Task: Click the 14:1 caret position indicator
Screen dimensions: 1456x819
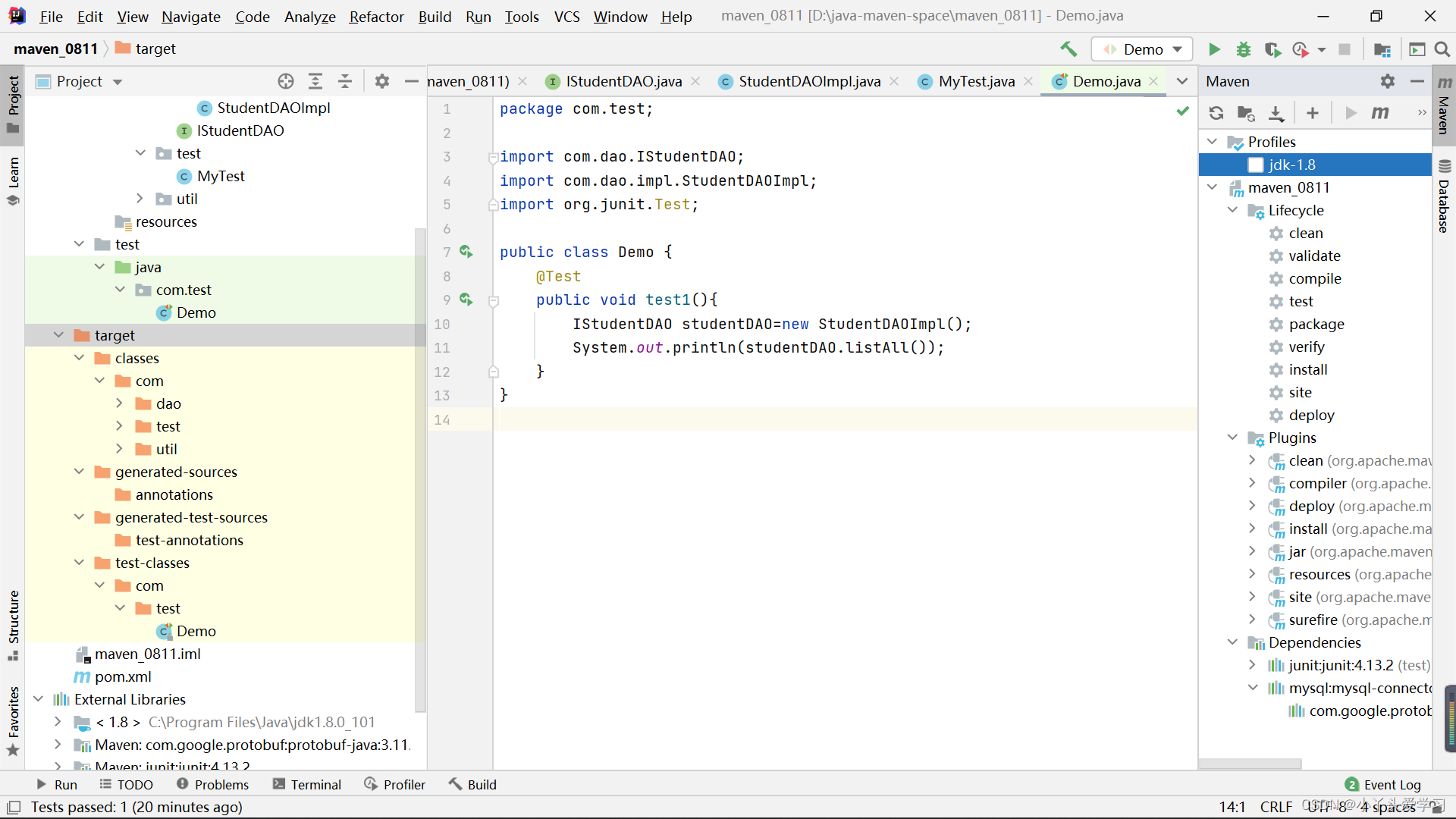Action: pos(1232,807)
